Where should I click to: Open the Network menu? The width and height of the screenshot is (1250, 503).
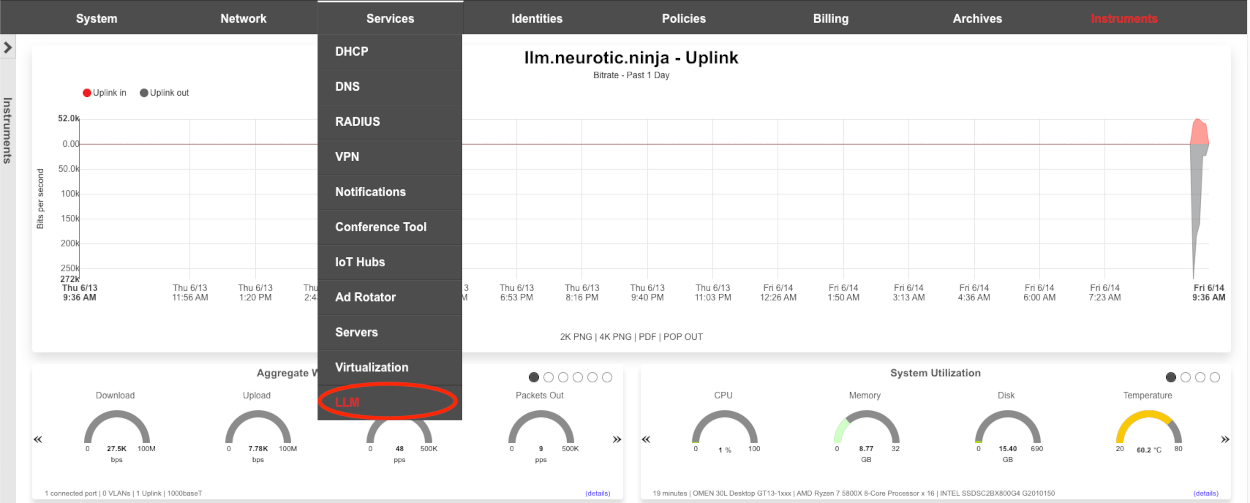pos(243,18)
